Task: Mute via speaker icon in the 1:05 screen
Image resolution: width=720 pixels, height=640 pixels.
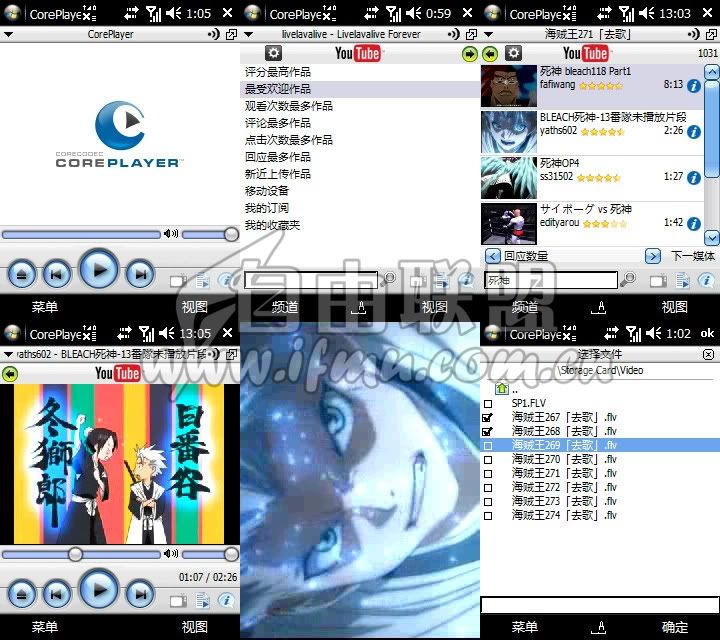Action: (x=171, y=234)
